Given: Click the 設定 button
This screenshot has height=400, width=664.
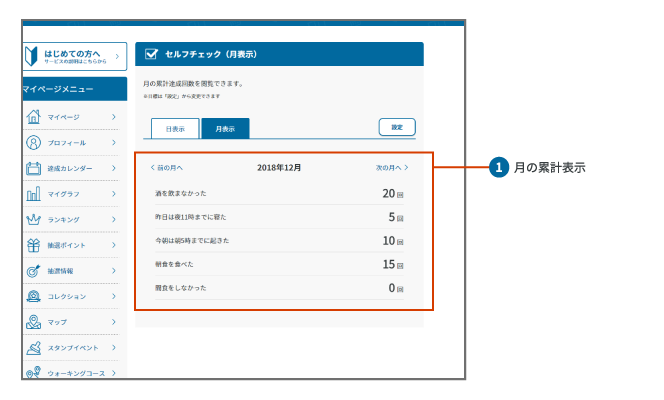Looking at the screenshot, I should pos(397,127).
